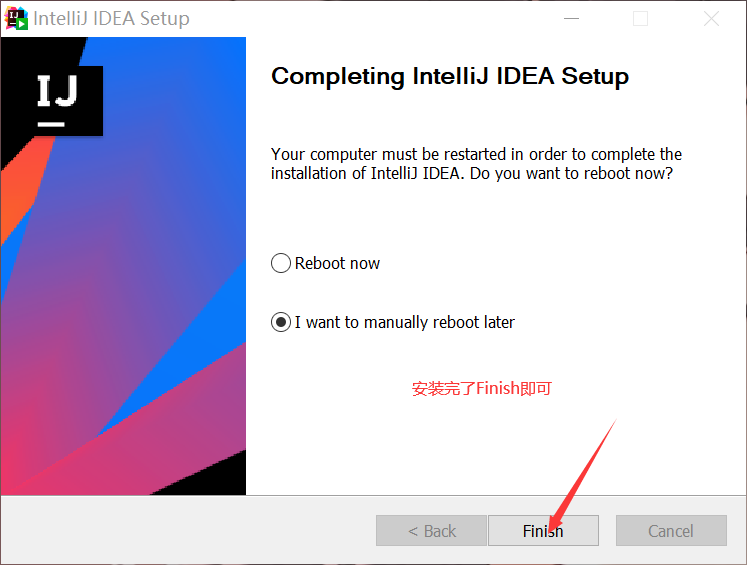
Task: Click "I want to manually reboot later" label
Action: (x=404, y=323)
